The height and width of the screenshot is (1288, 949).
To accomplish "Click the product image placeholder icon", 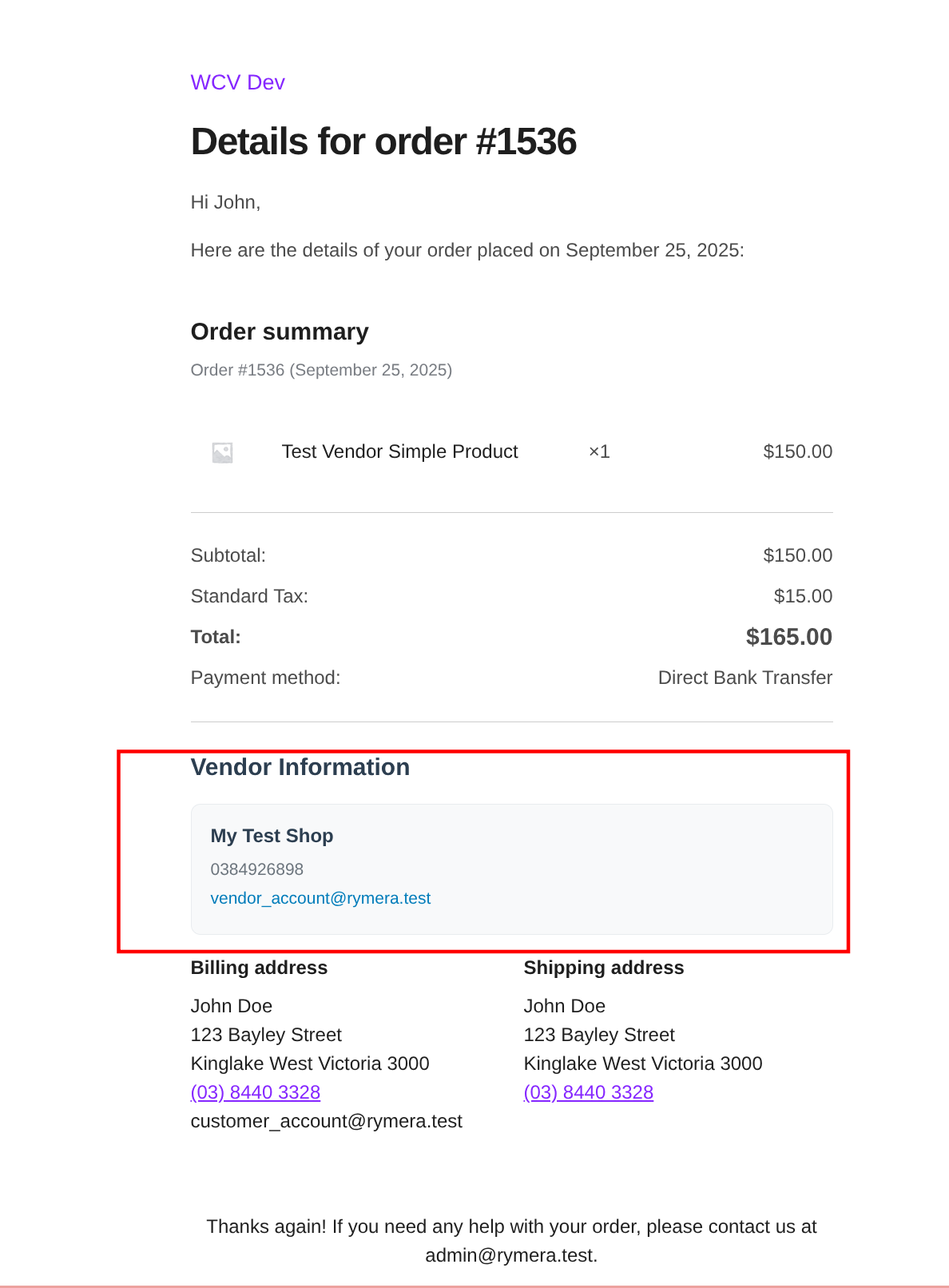I will [x=222, y=453].
